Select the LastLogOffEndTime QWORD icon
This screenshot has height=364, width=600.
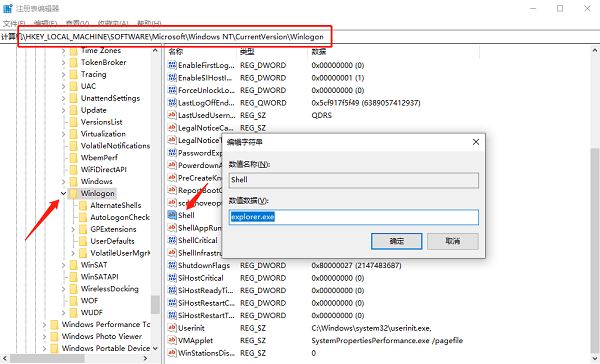coord(172,103)
